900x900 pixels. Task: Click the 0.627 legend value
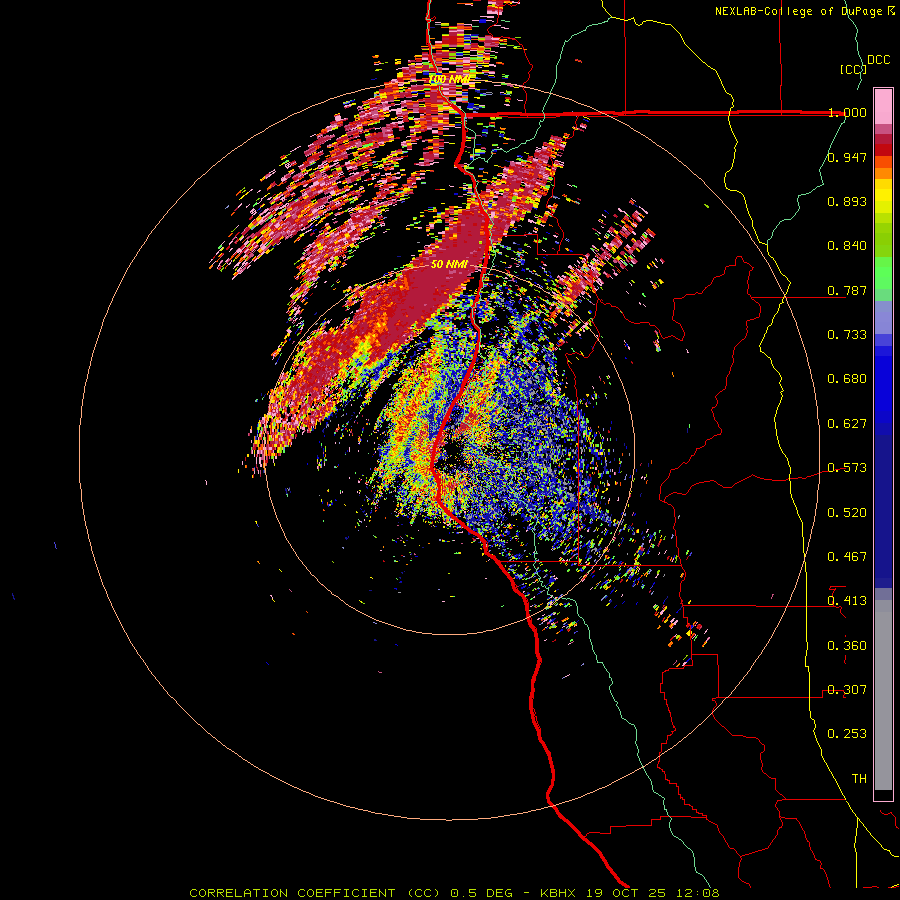coord(847,424)
